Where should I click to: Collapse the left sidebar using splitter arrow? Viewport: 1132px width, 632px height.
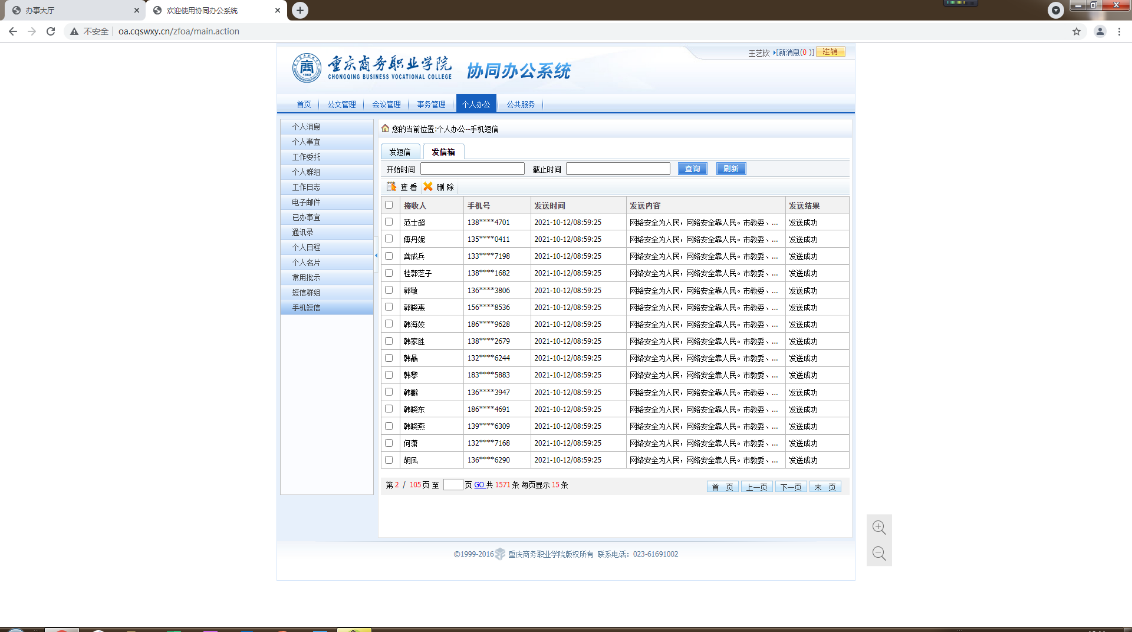(x=376, y=256)
